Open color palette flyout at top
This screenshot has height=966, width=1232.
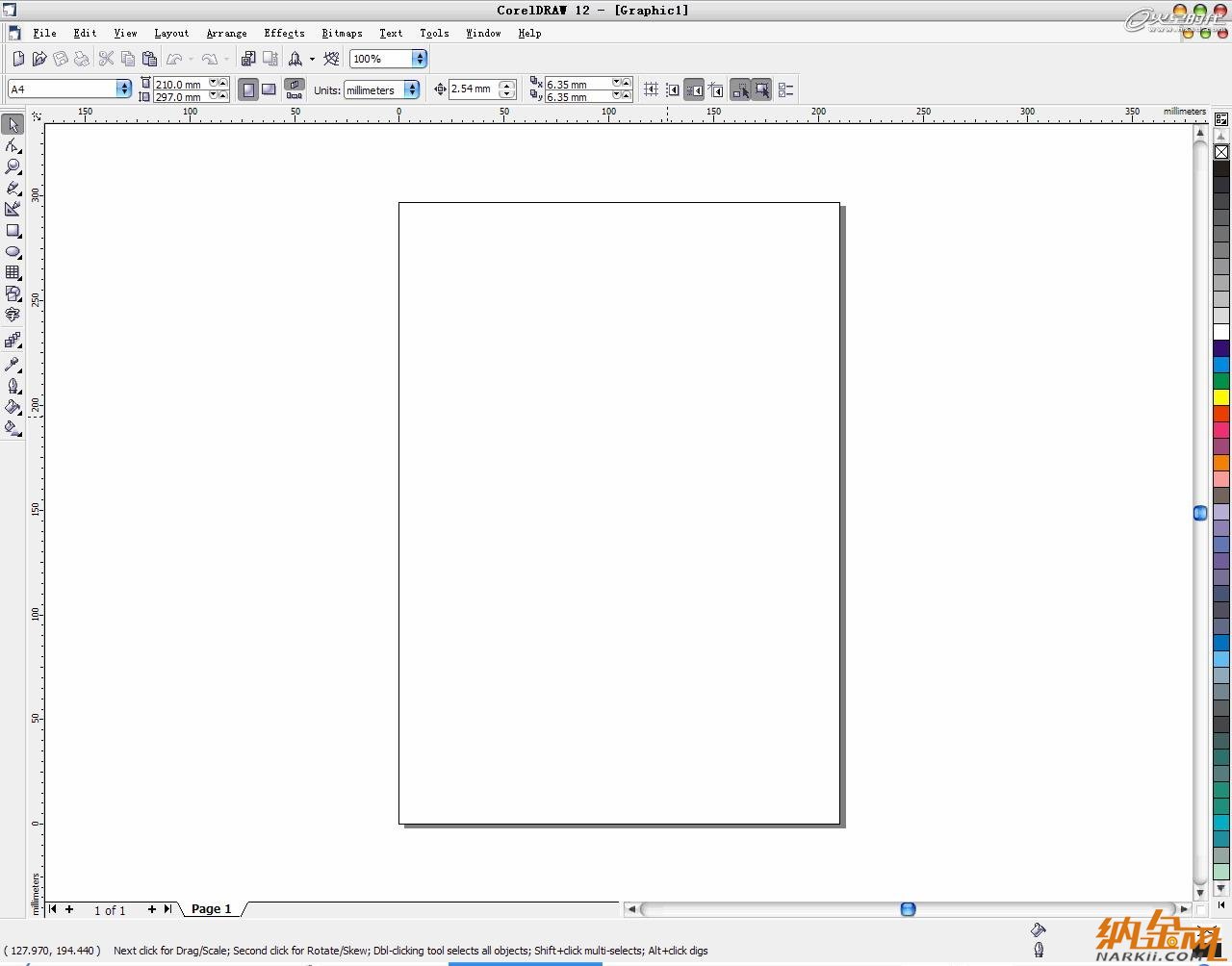click(x=1220, y=119)
